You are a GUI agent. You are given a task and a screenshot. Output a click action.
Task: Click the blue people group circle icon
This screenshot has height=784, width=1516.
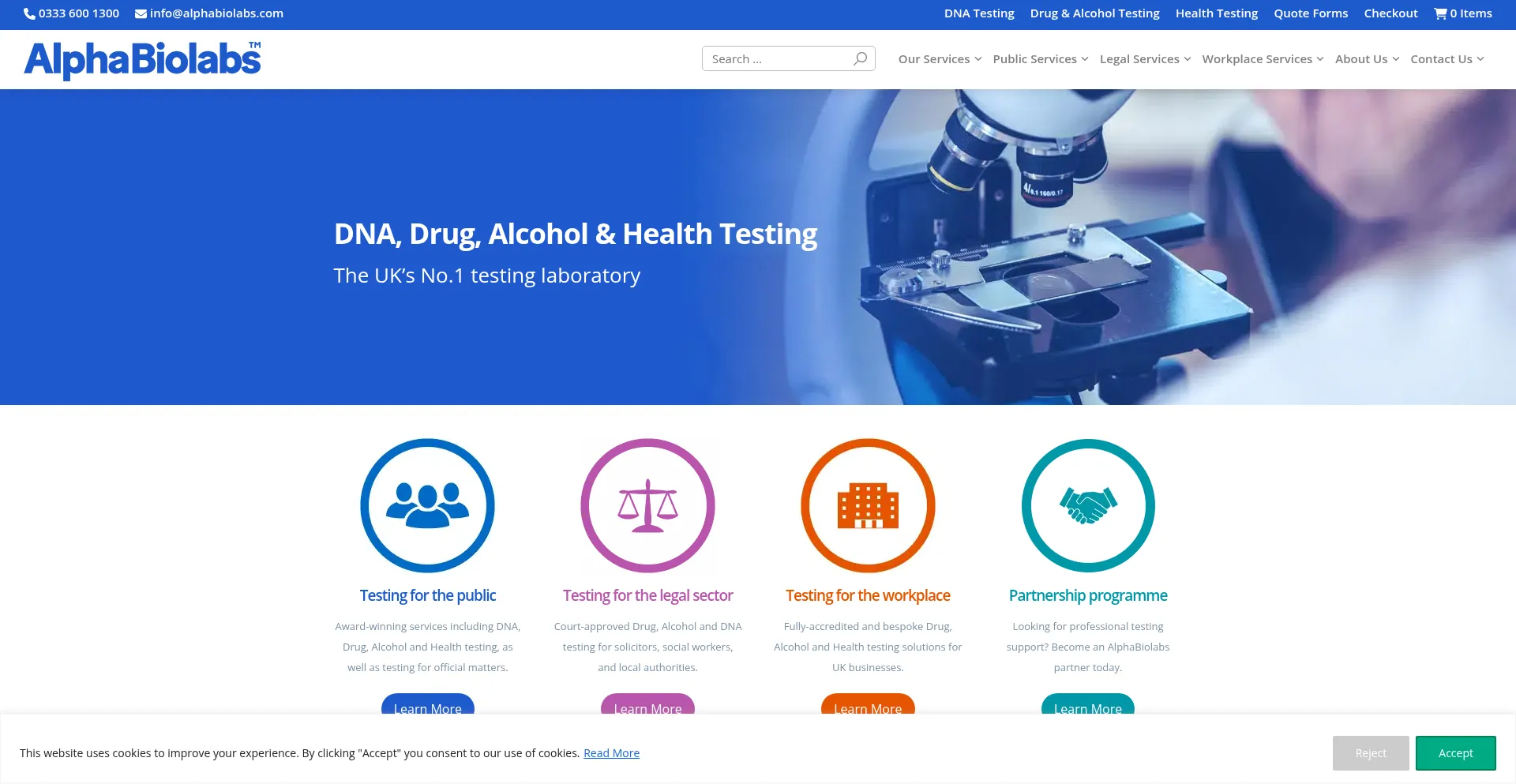(427, 505)
